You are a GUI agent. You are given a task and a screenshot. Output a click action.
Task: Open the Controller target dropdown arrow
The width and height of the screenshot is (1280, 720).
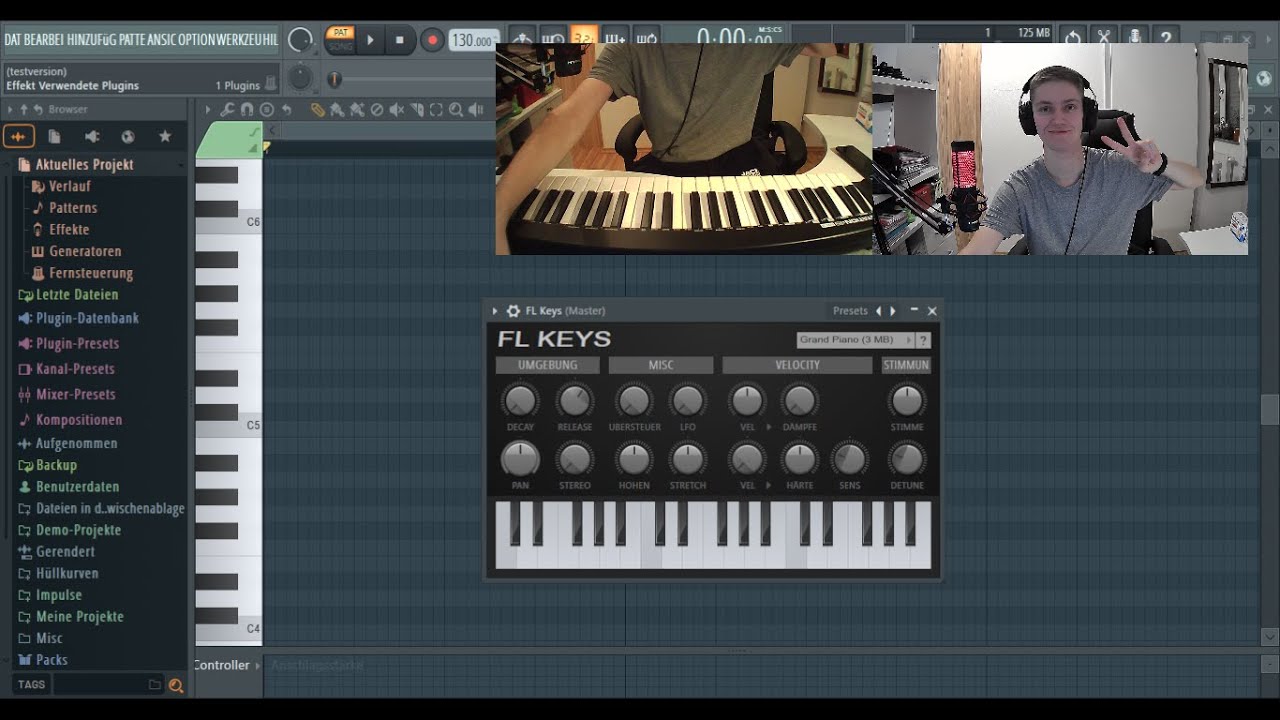[257, 665]
